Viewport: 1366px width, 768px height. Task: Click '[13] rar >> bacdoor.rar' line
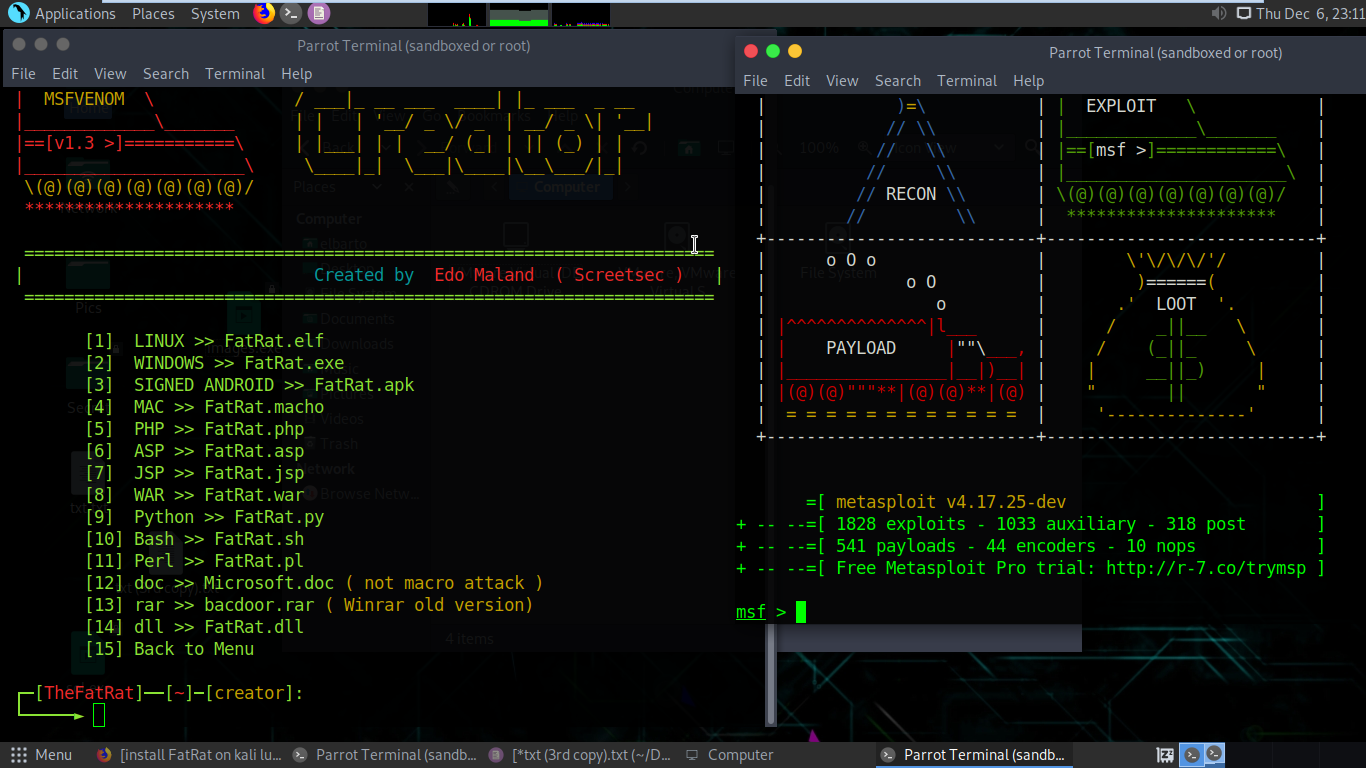point(309,605)
